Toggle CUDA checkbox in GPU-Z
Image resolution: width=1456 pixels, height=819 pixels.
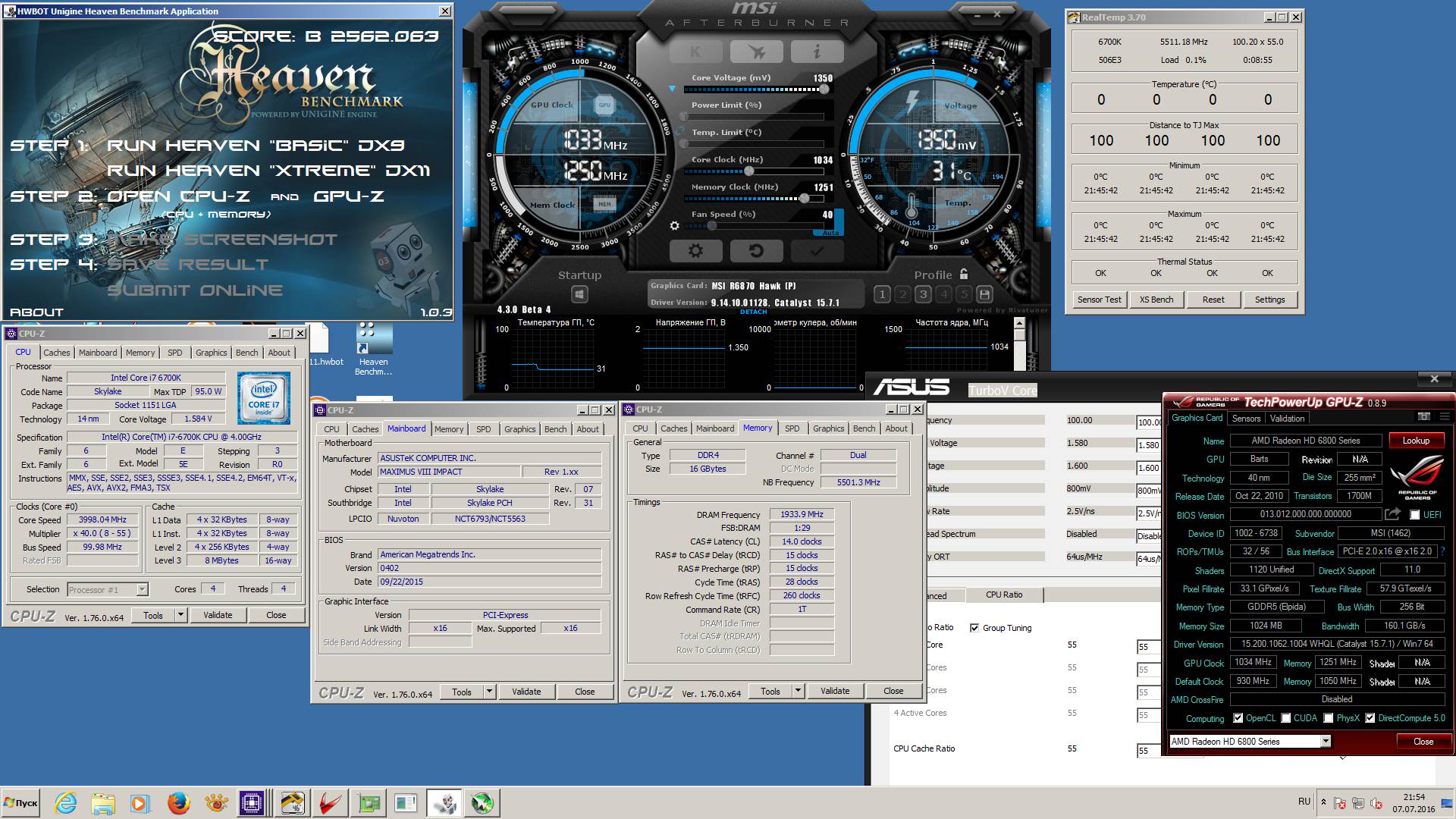[1285, 718]
